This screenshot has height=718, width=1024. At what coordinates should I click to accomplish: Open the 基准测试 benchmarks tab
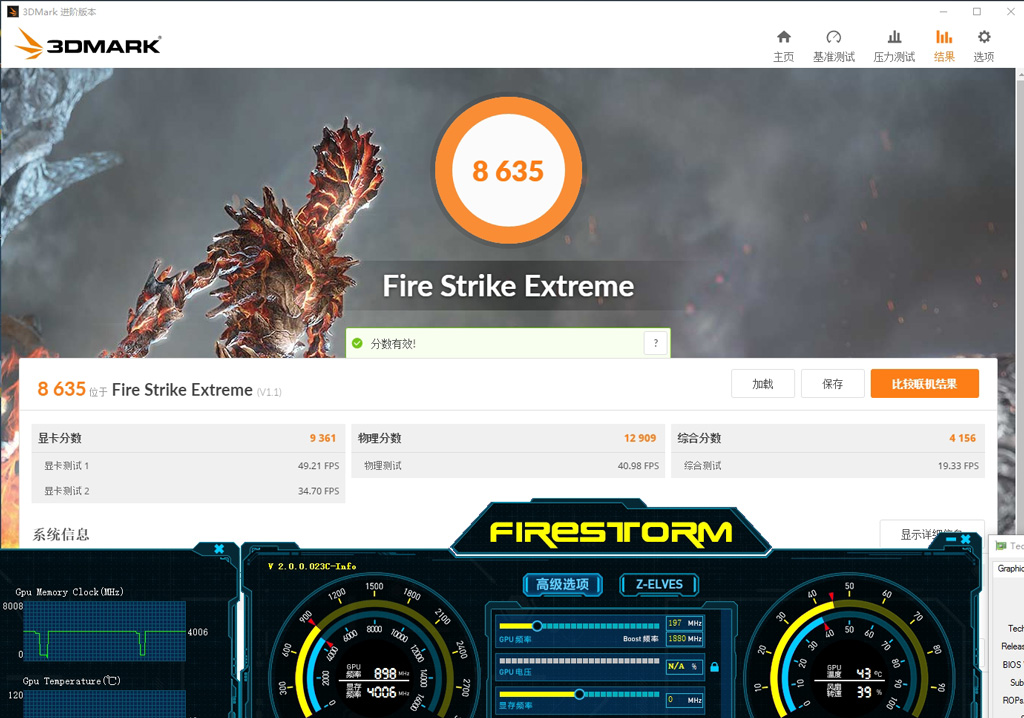click(x=833, y=46)
